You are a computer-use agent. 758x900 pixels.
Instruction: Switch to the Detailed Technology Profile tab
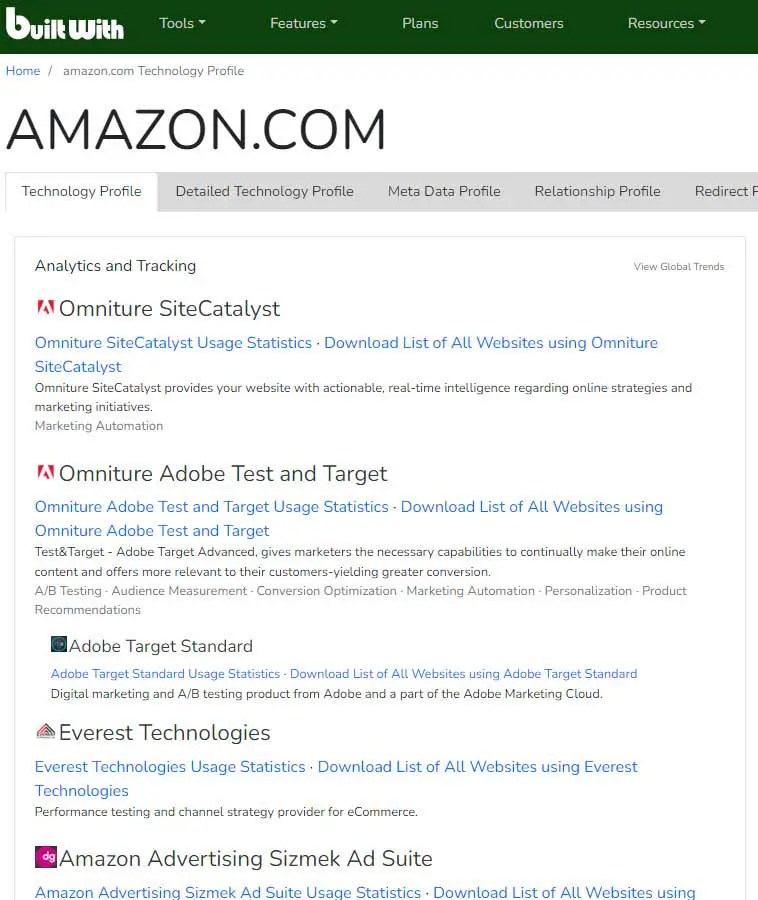[x=264, y=190]
